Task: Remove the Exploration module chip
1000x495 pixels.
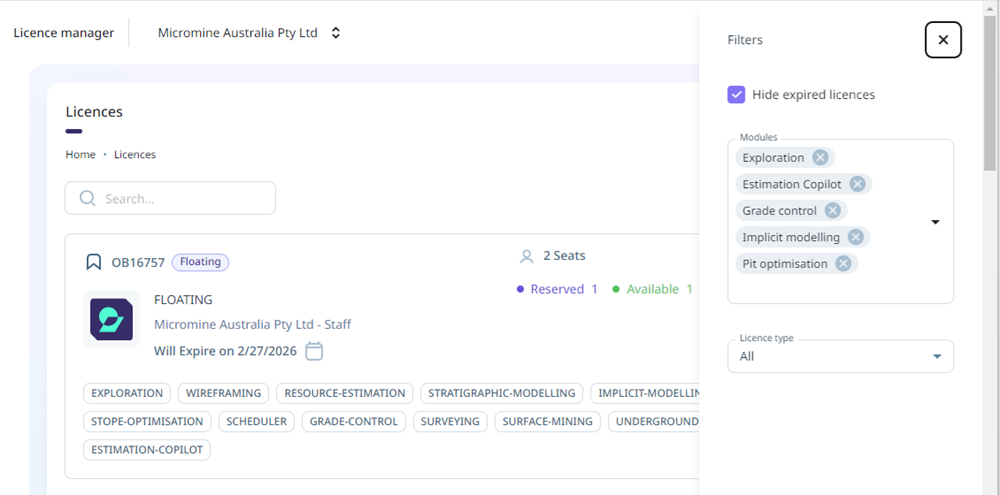Action: click(820, 157)
